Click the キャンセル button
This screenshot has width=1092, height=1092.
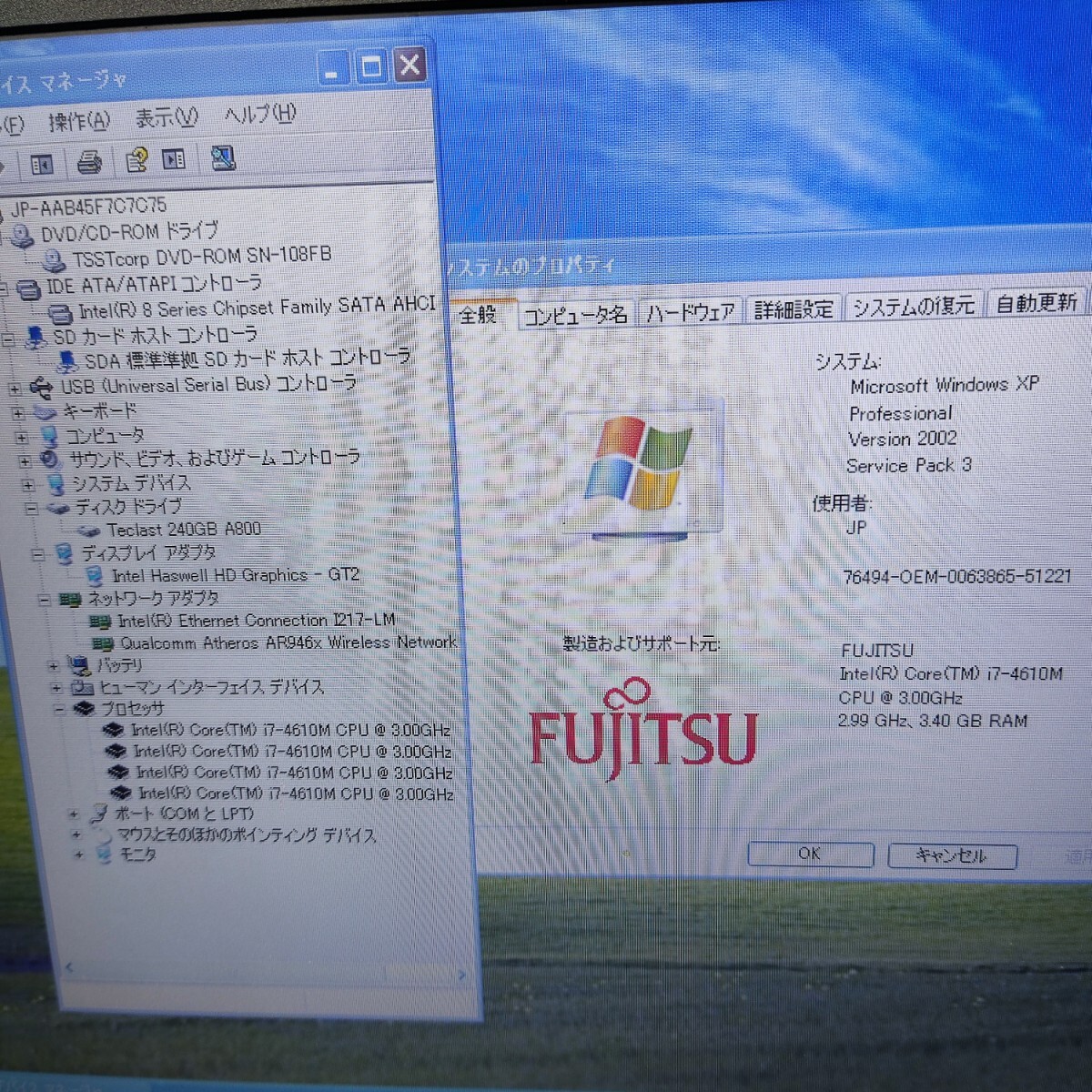click(951, 856)
